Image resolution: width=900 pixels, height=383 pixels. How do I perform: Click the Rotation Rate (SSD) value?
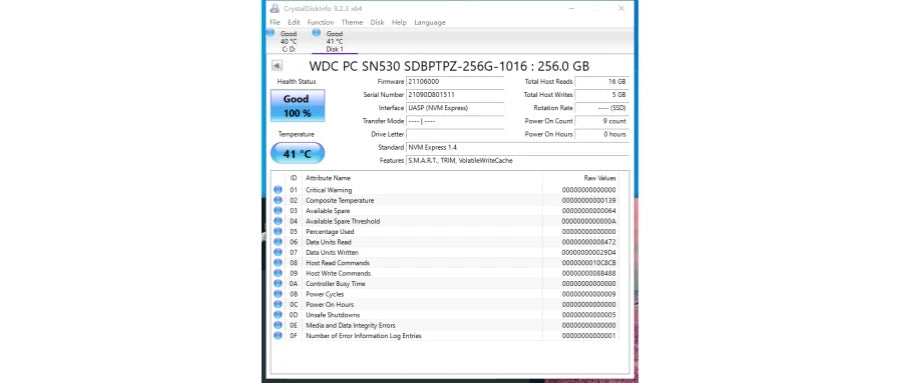pos(602,108)
